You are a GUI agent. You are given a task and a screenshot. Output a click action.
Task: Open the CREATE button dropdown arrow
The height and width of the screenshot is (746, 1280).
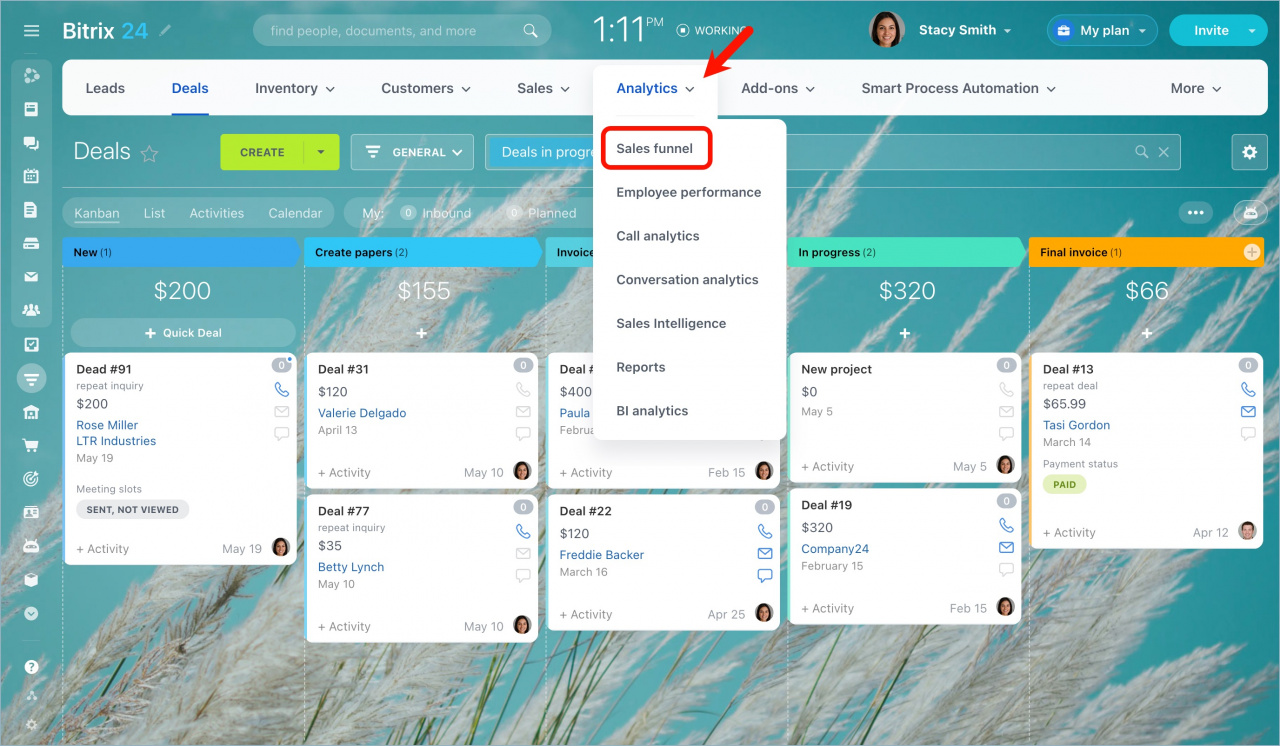coord(321,152)
